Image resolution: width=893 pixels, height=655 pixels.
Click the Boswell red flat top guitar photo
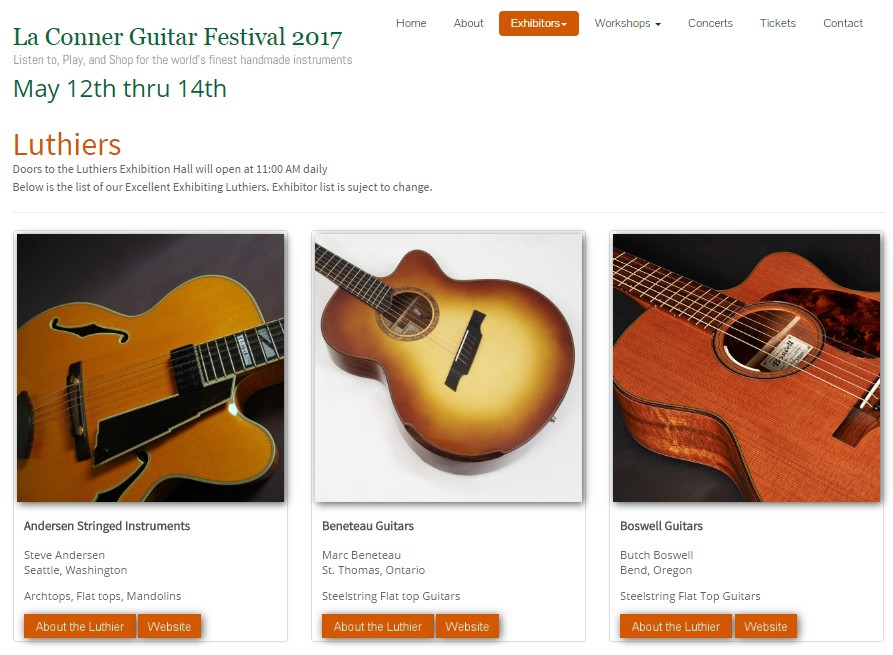[747, 368]
